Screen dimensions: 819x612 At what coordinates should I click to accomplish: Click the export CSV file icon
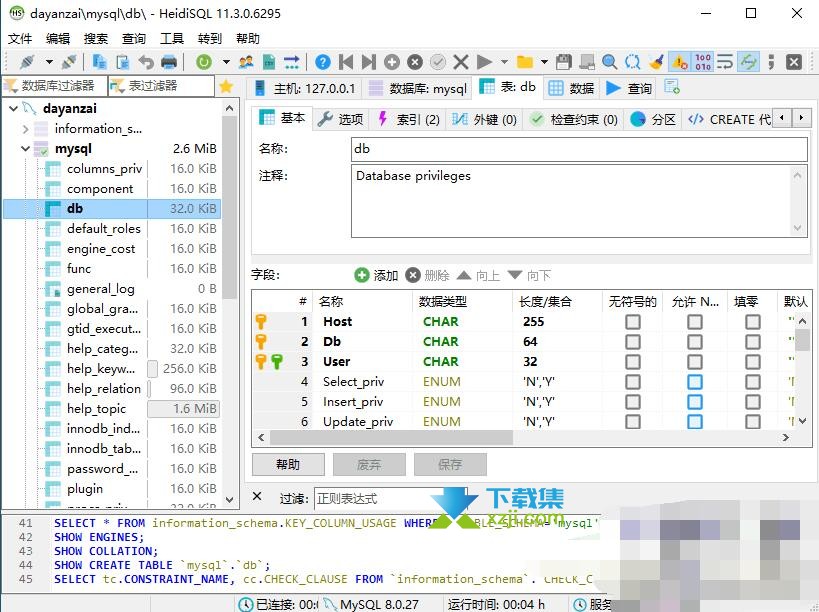coord(269,62)
